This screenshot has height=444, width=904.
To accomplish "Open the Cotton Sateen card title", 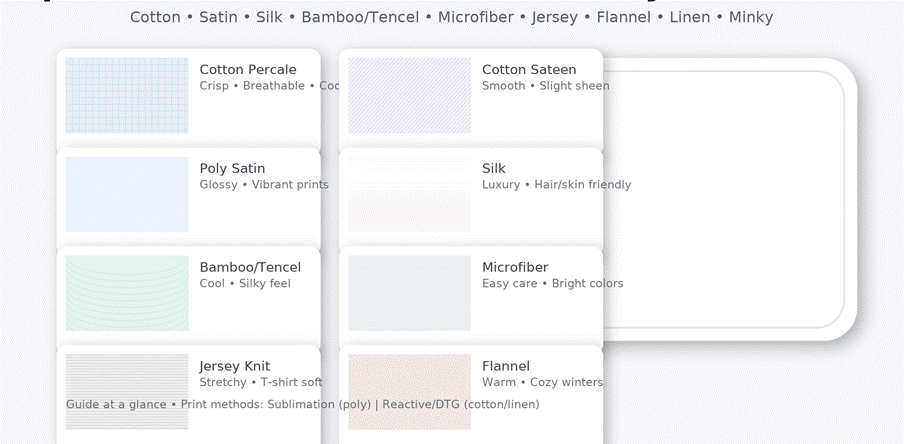I will click(529, 70).
